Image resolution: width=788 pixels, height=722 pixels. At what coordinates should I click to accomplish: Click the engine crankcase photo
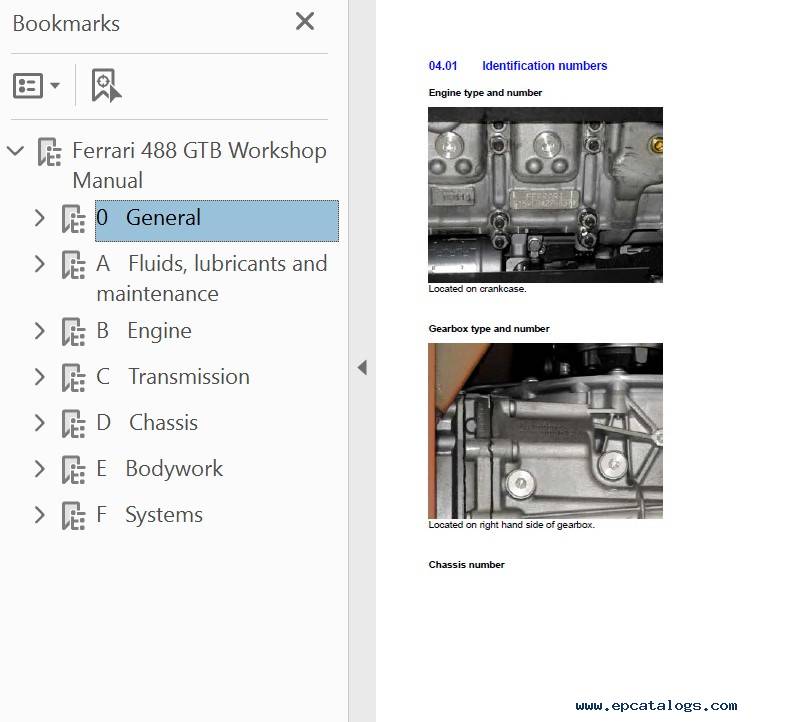click(x=545, y=195)
